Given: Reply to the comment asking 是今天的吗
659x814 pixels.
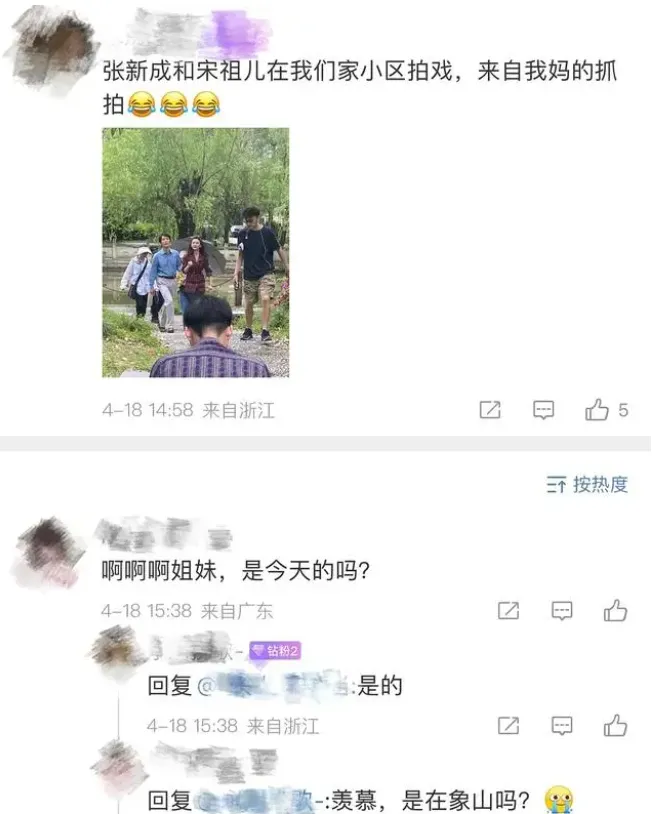Looking at the screenshot, I should coord(561,610).
